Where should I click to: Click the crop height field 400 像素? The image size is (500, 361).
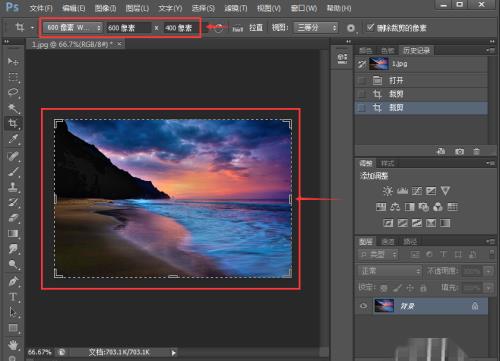181,28
